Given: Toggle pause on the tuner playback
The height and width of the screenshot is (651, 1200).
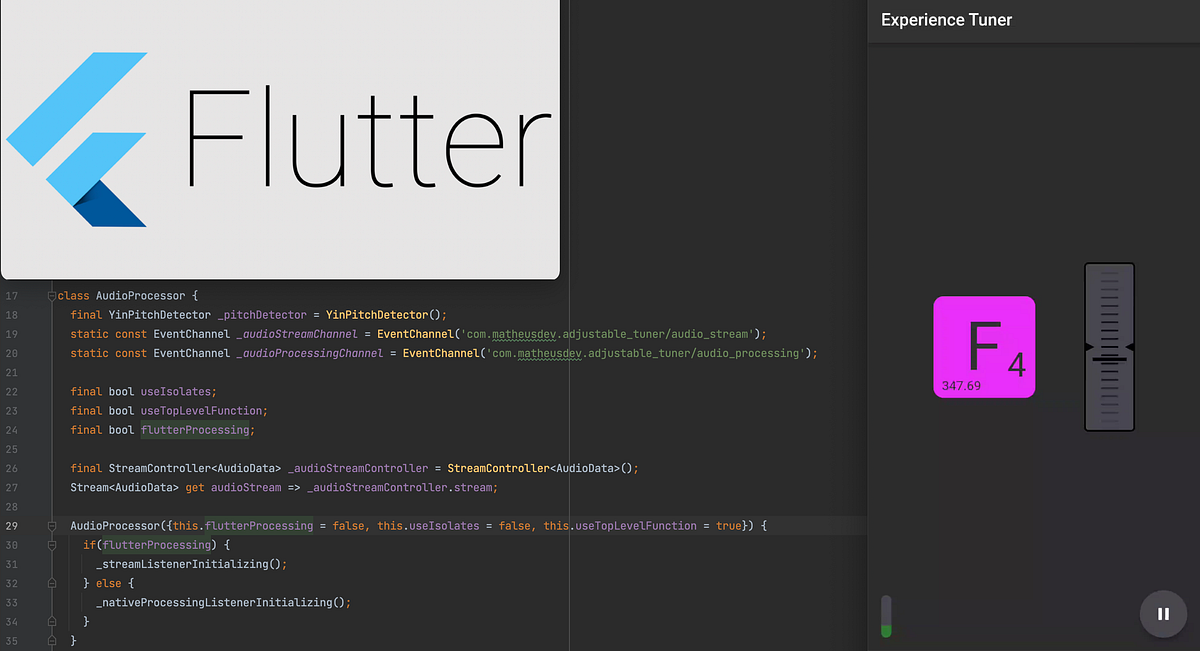Looking at the screenshot, I should pos(1163,614).
